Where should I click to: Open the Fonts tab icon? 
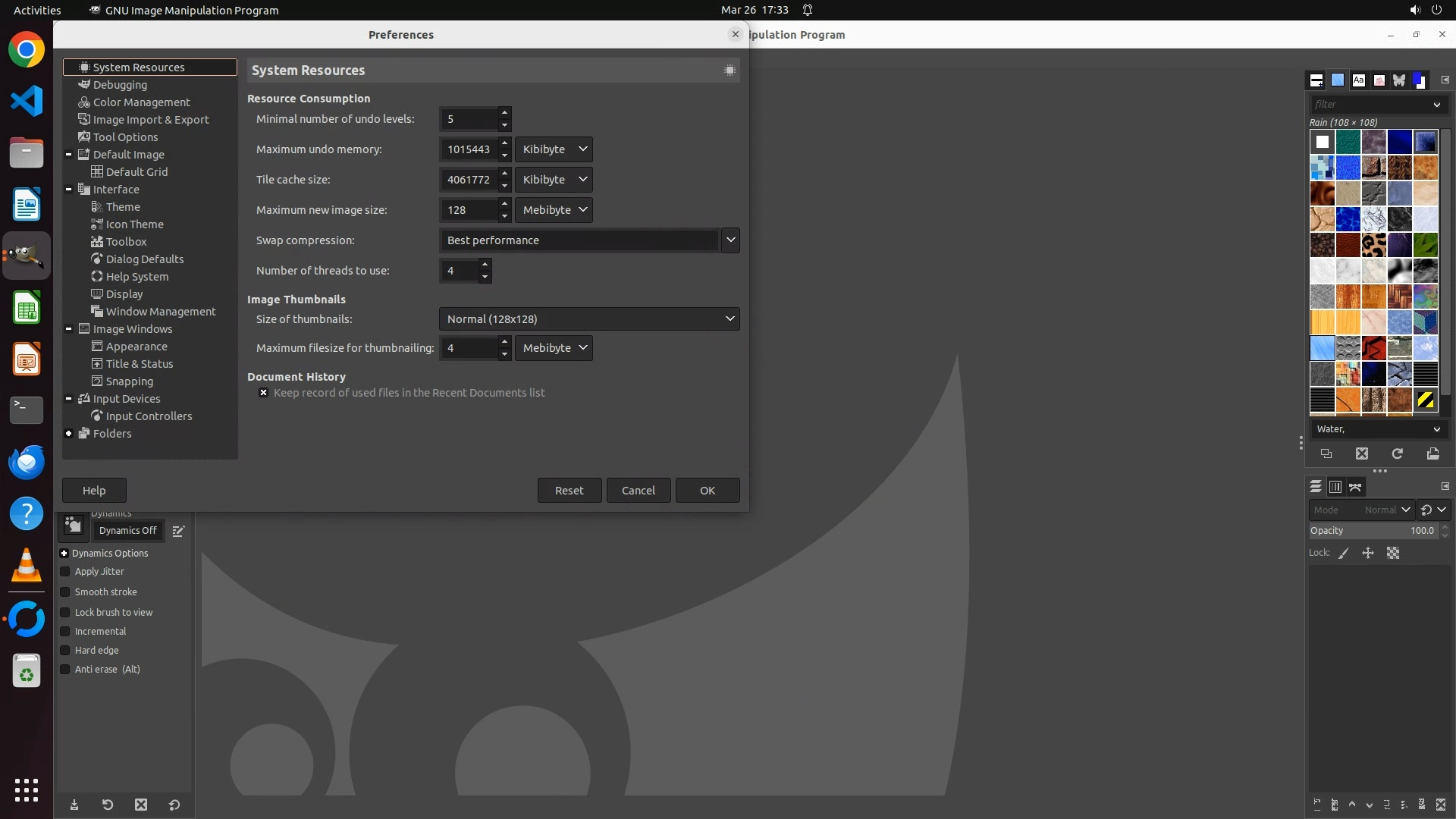point(1358,80)
